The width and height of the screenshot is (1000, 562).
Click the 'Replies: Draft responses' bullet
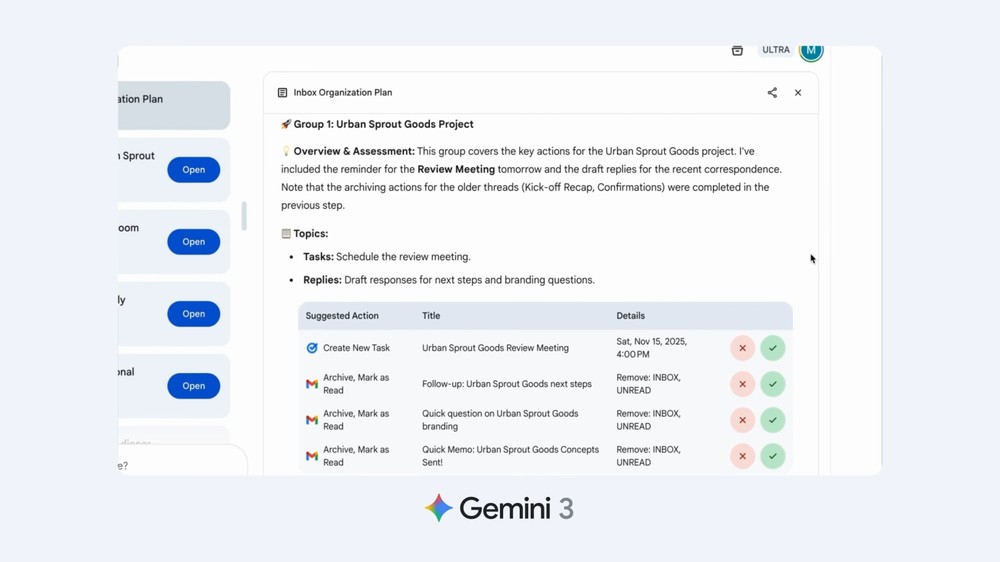(x=448, y=280)
